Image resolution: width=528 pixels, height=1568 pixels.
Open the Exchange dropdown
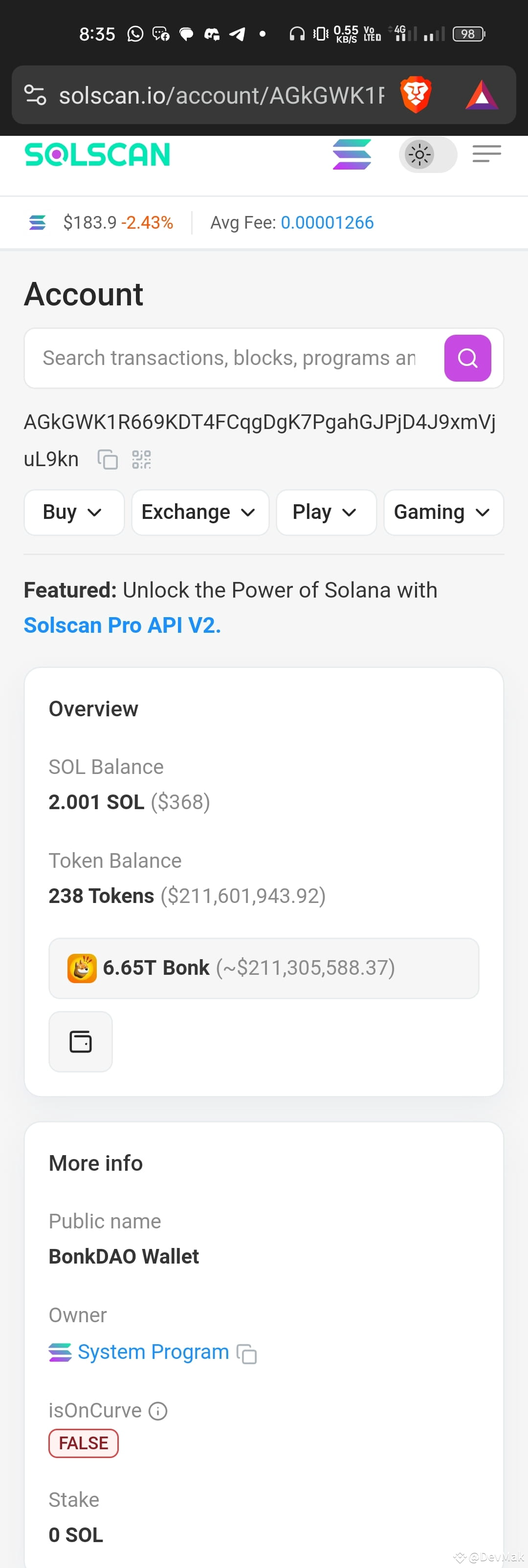coord(200,512)
